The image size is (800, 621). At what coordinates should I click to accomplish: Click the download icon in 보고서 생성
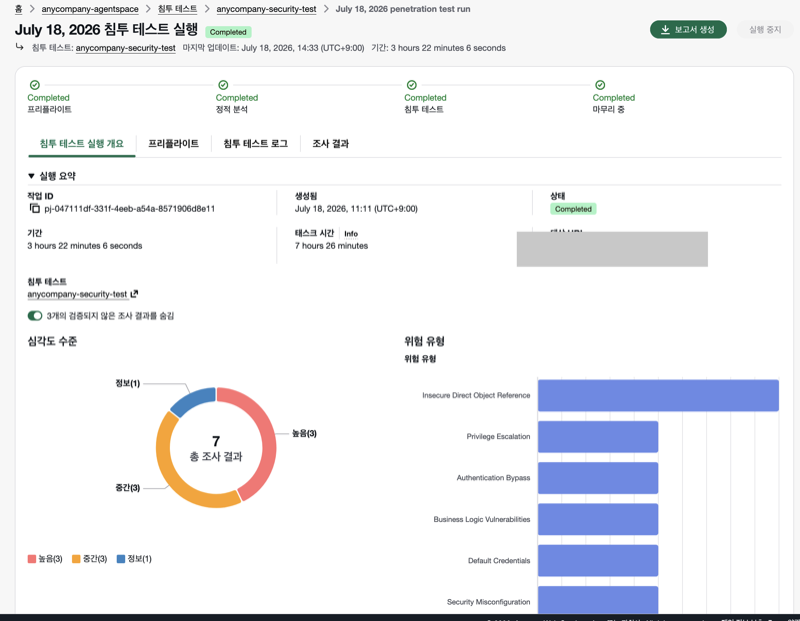665,30
